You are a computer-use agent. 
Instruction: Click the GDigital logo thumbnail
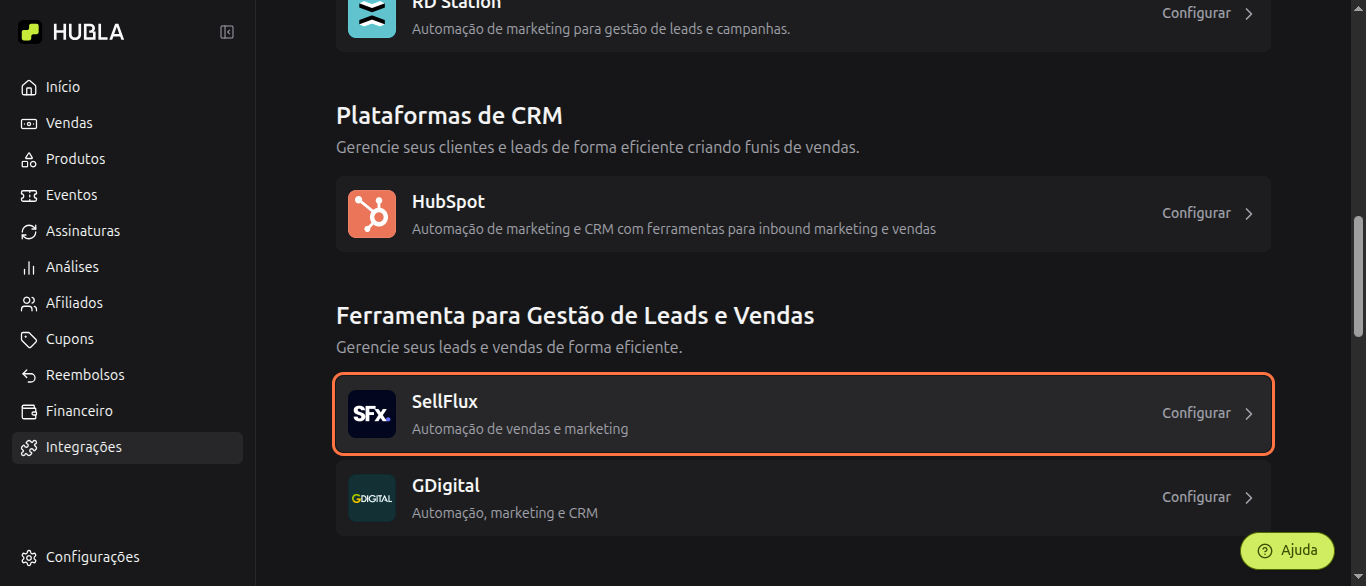[x=372, y=498]
